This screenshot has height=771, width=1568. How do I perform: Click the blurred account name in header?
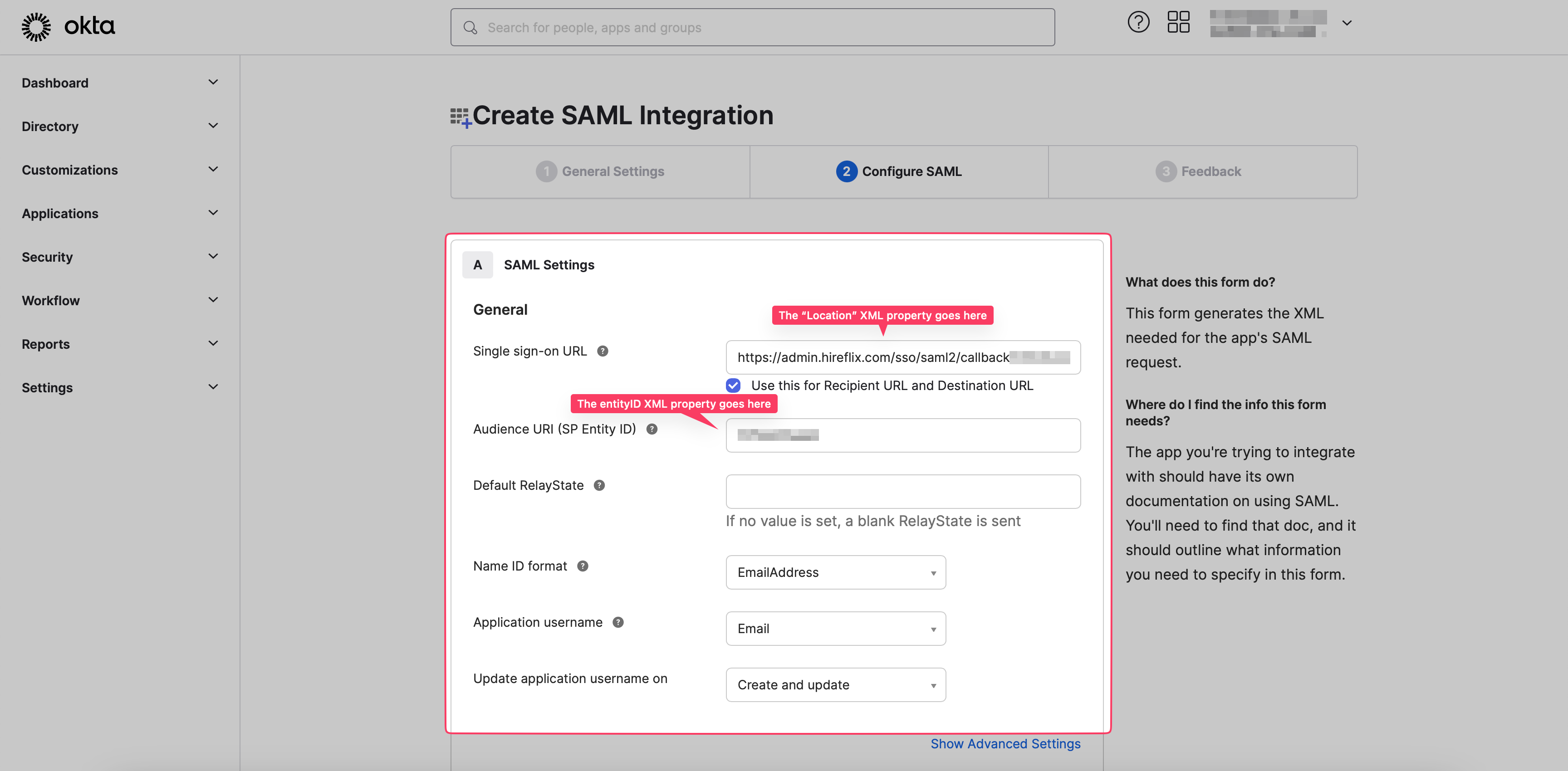[1268, 23]
